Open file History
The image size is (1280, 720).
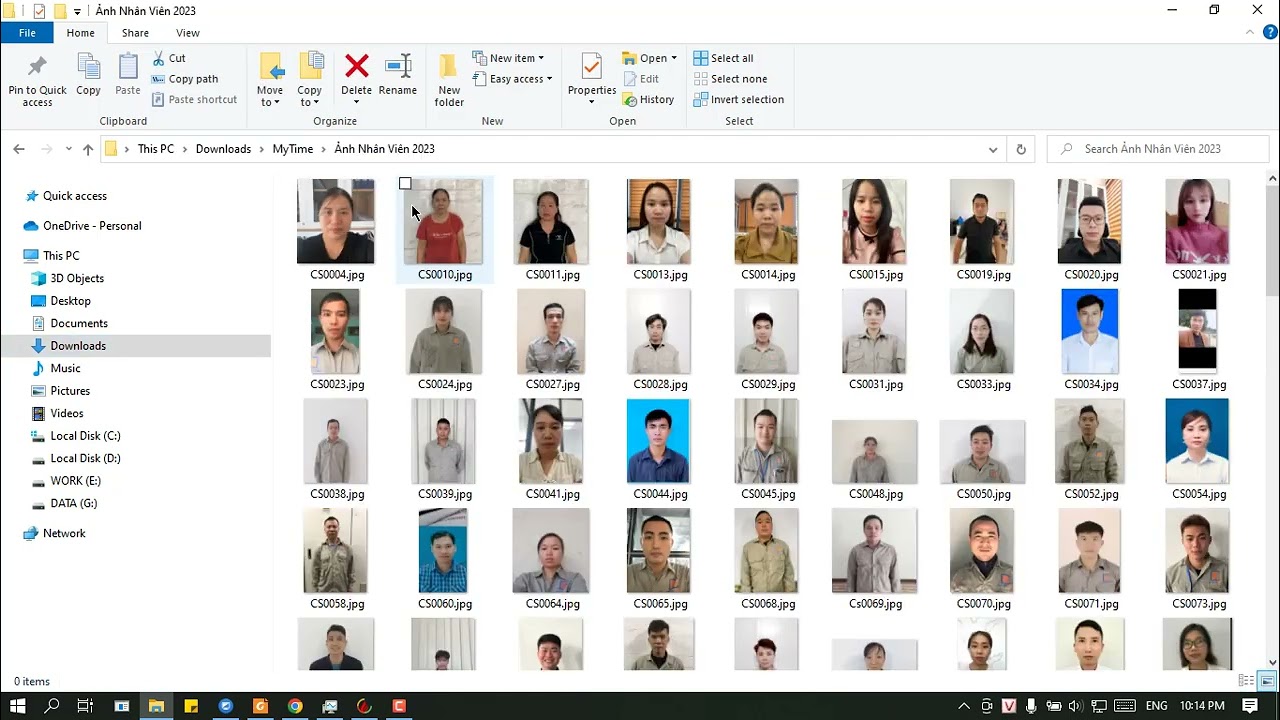pos(648,100)
